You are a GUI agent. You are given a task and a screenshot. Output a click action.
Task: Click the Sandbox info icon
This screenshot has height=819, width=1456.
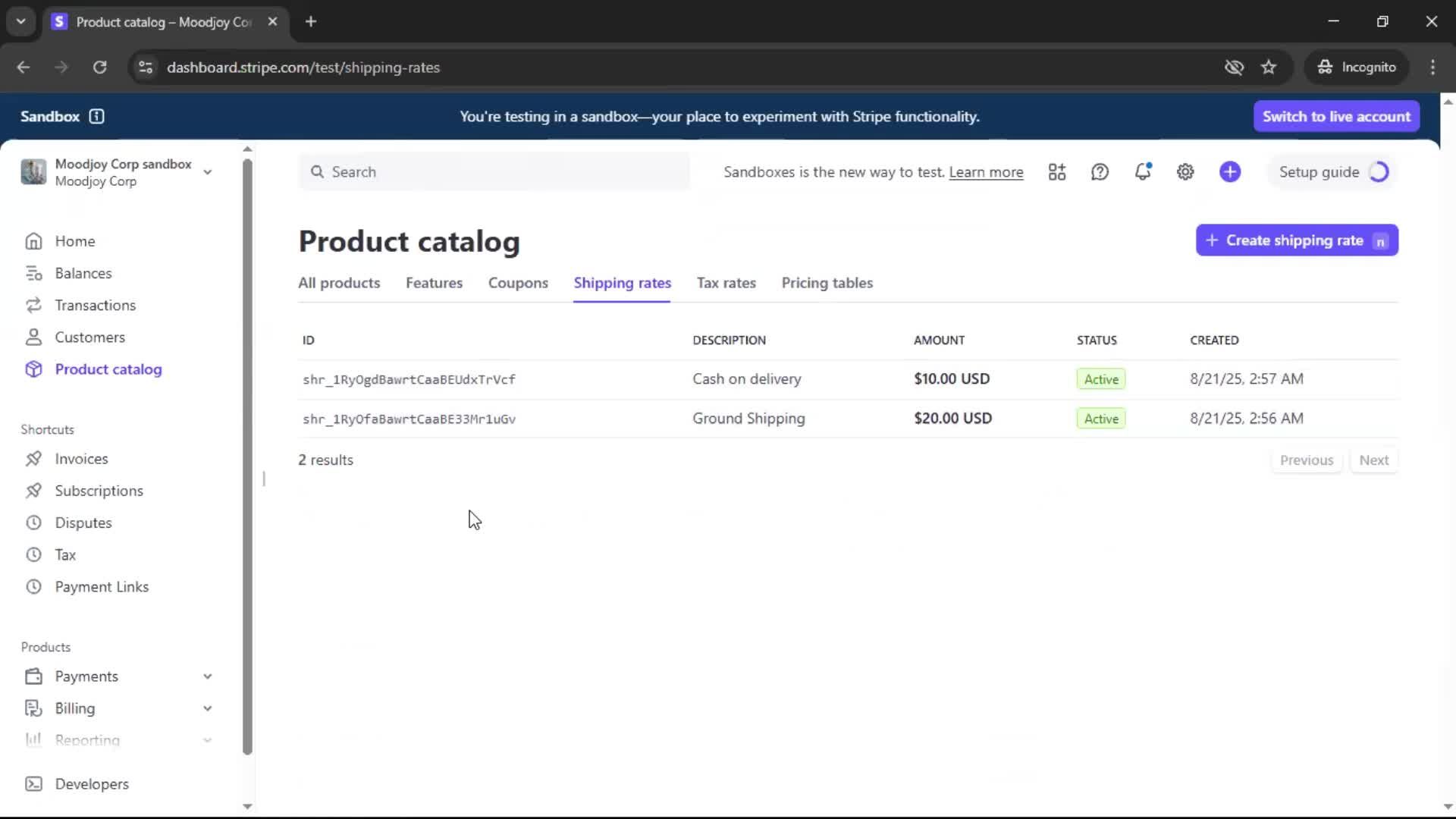click(x=96, y=116)
